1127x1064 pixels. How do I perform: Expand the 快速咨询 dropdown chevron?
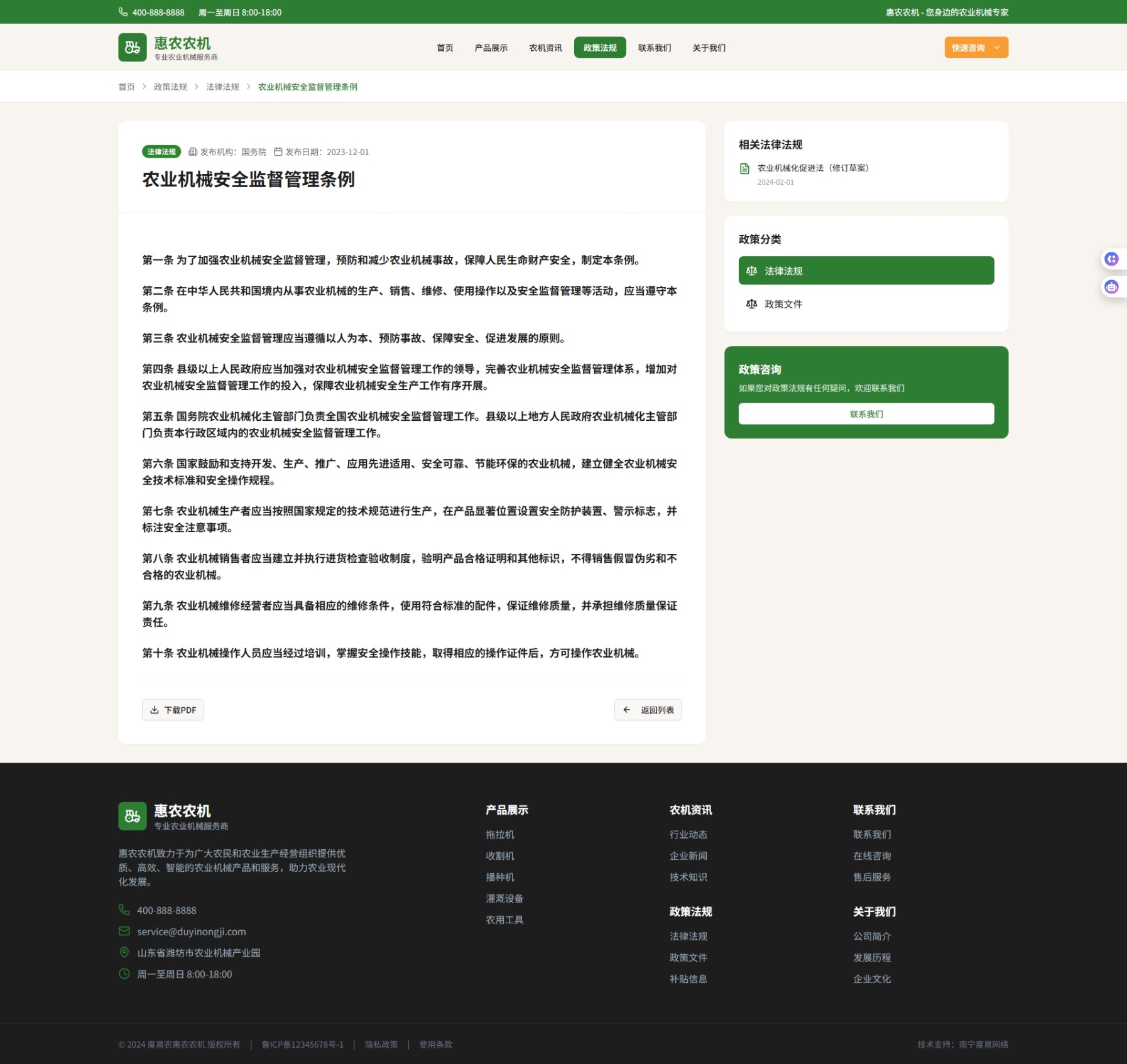click(x=996, y=48)
